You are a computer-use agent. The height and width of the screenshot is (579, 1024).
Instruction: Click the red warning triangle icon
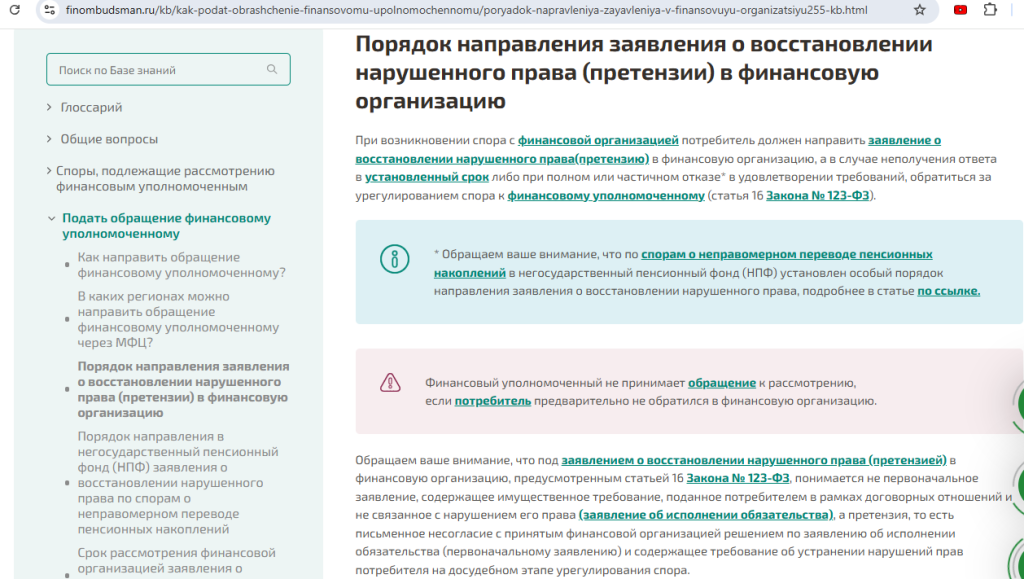point(390,385)
